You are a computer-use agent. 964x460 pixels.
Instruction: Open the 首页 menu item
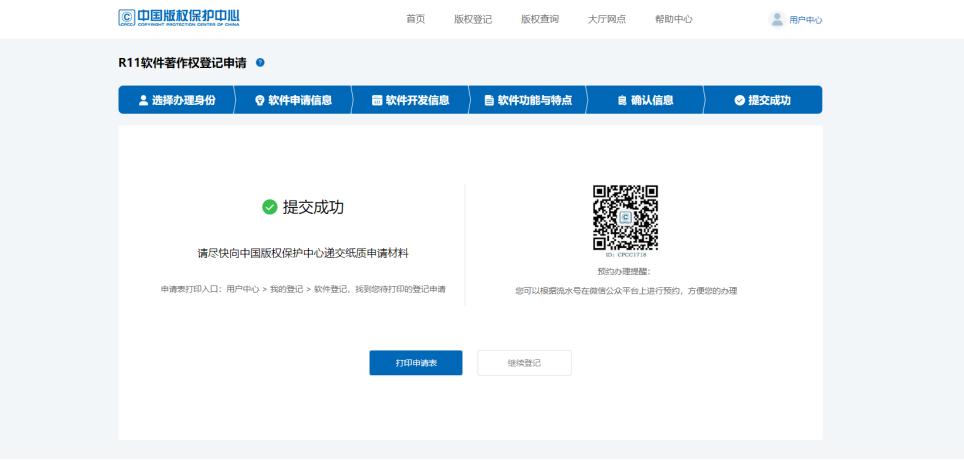416,19
